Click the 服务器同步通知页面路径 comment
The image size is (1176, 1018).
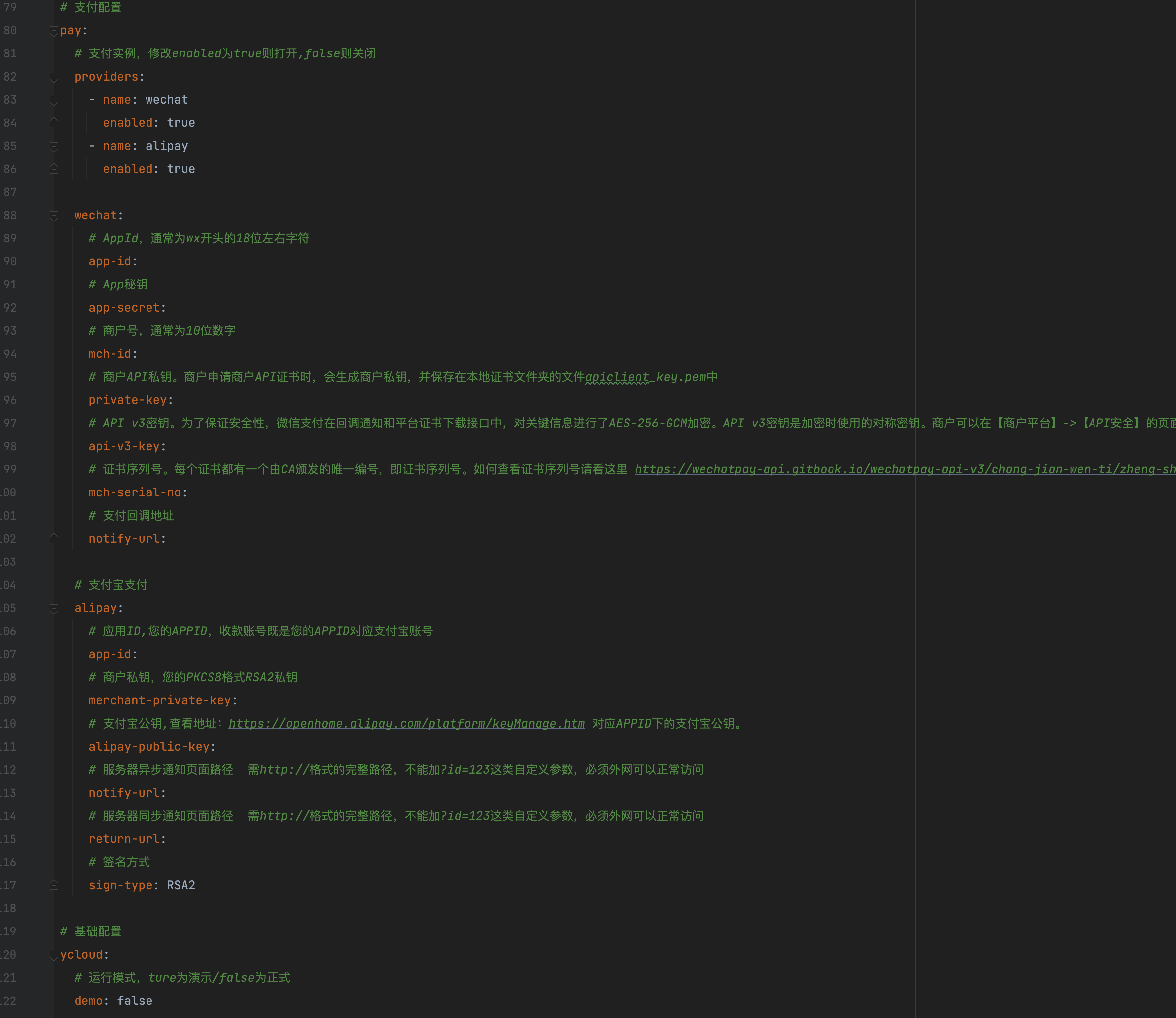(x=396, y=816)
